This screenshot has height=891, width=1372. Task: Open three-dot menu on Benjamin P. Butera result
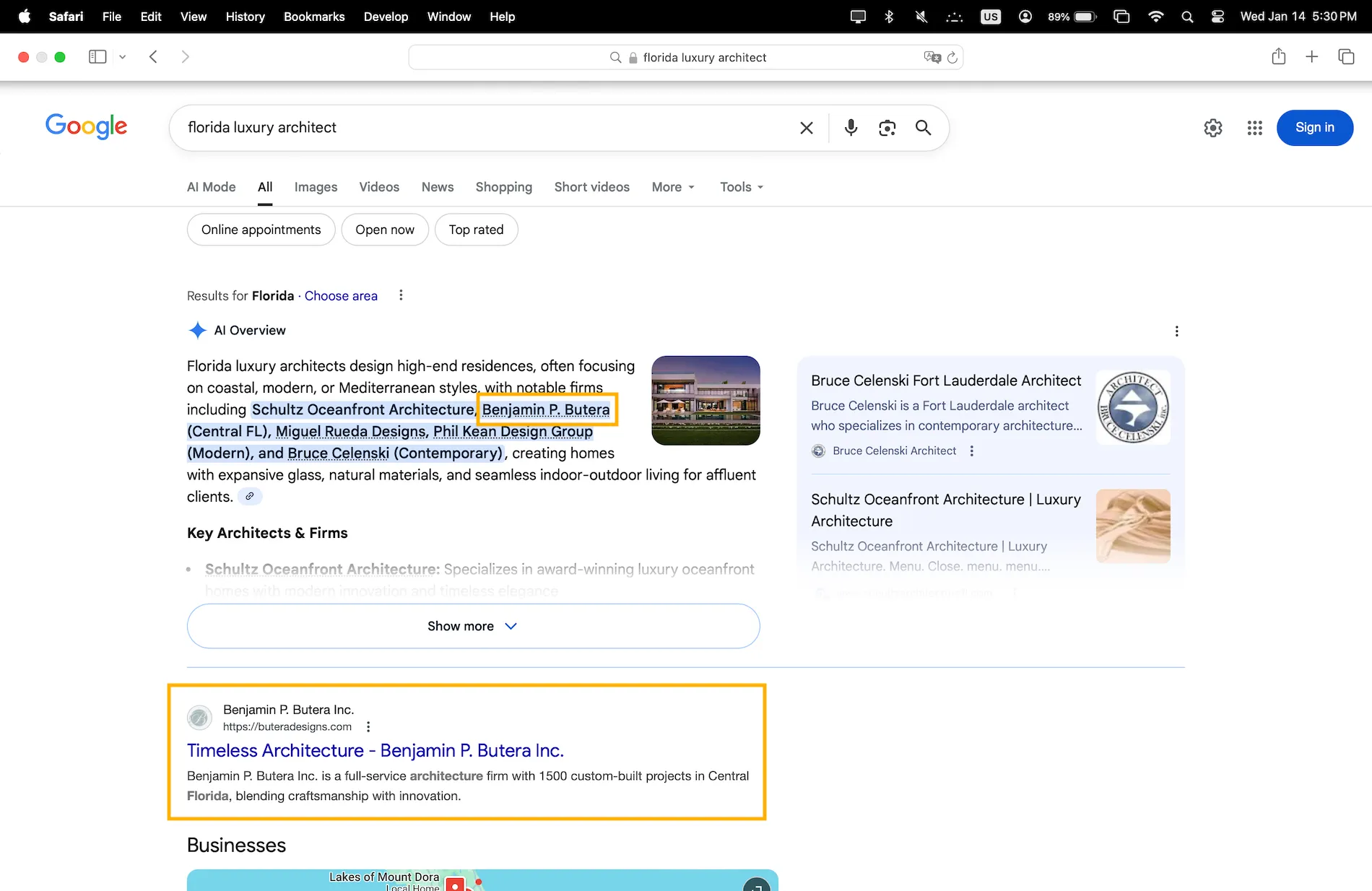point(368,726)
